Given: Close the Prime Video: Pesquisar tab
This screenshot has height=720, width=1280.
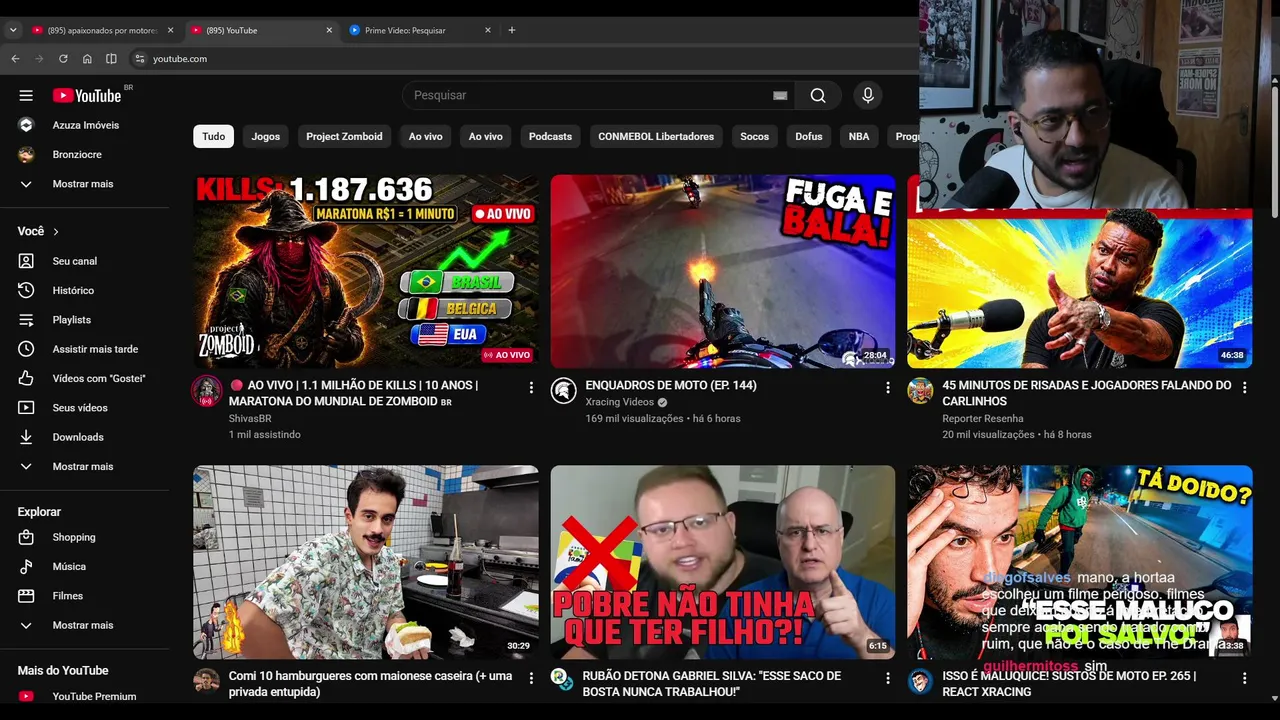Looking at the screenshot, I should [x=488, y=30].
